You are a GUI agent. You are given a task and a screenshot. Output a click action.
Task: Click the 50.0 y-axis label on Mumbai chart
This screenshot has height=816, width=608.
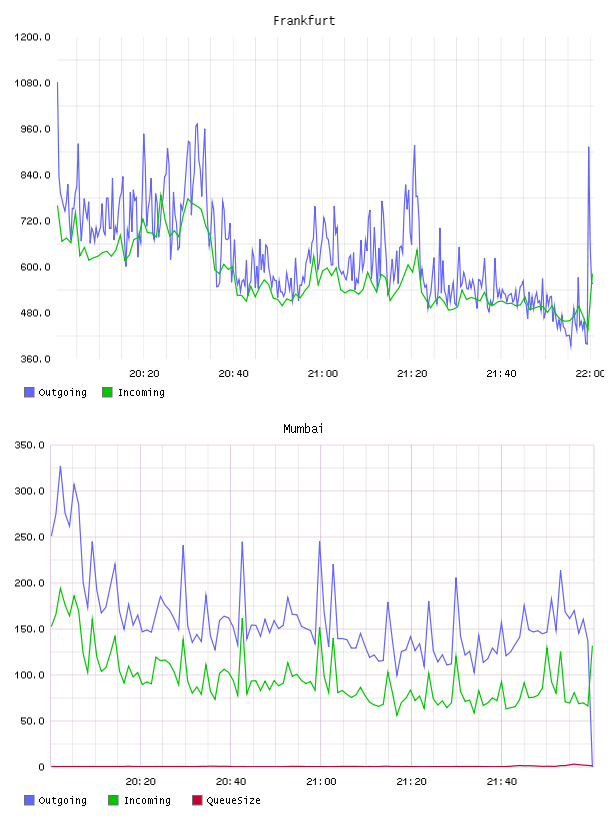click(33, 721)
